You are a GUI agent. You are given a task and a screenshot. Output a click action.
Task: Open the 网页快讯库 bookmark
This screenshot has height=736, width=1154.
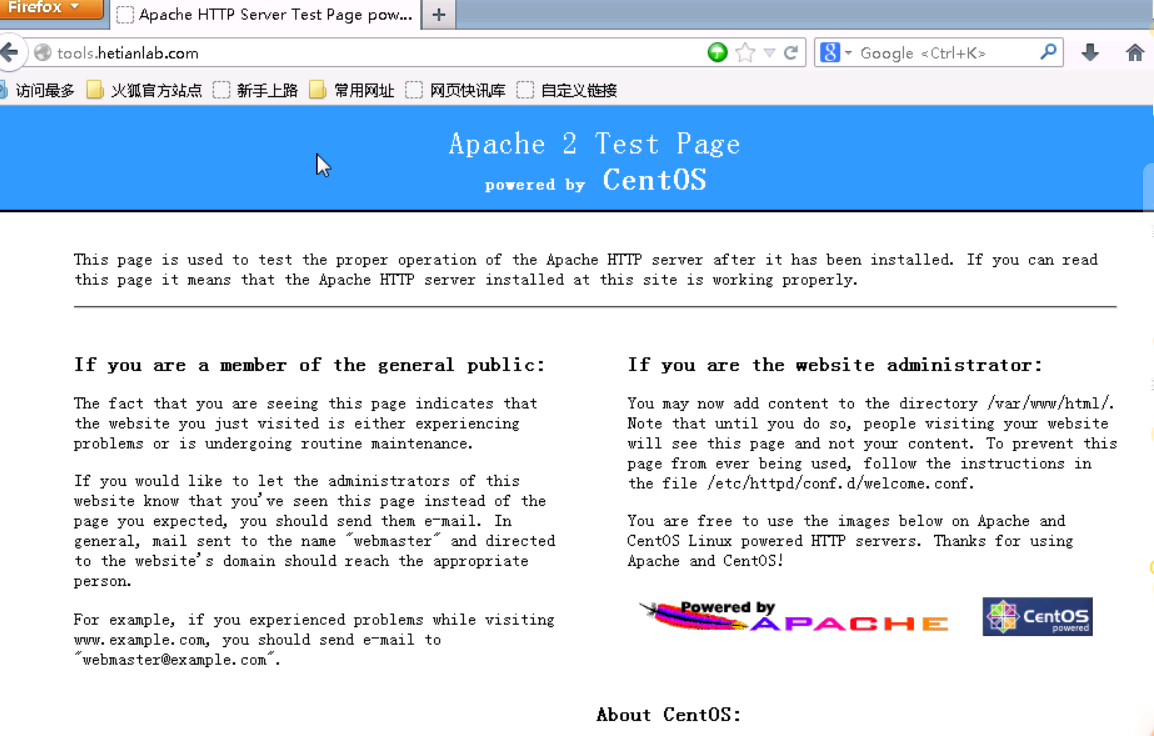point(456,91)
